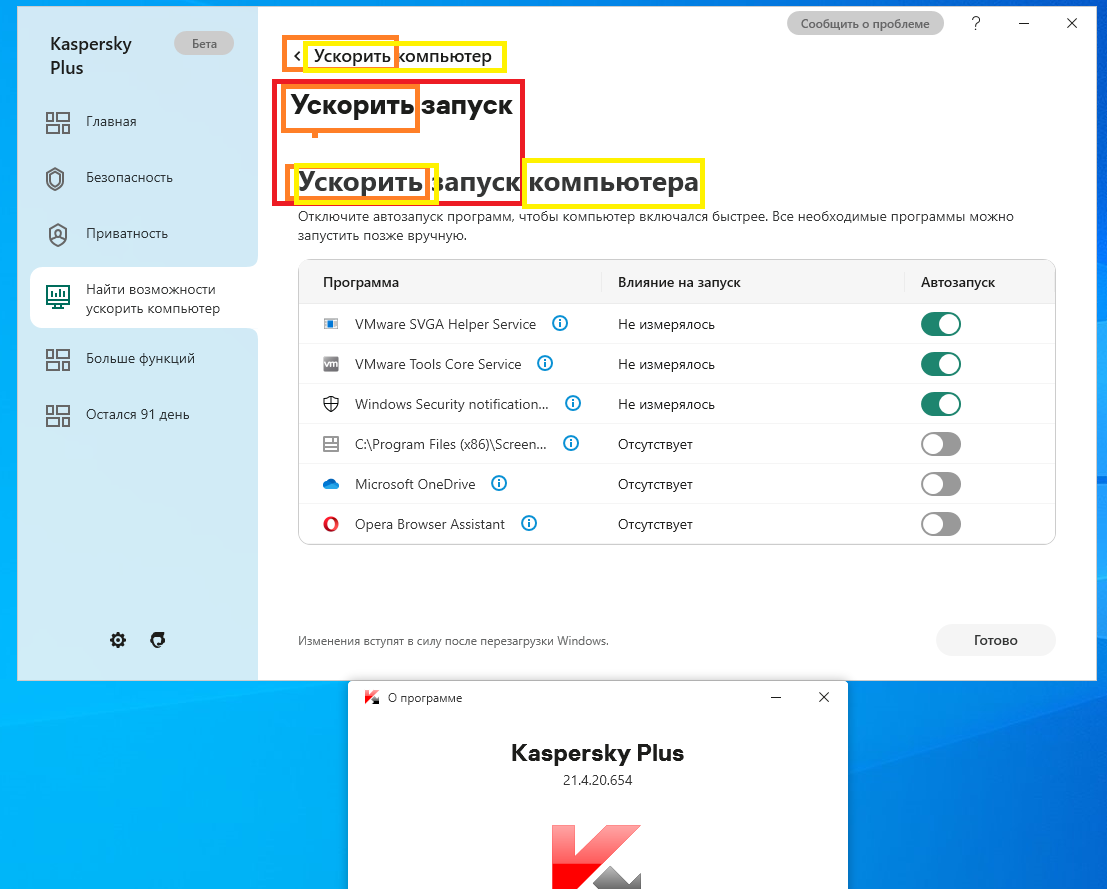
Task: Show info for VMware Tools Core Service
Action: pyautogui.click(x=545, y=363)
